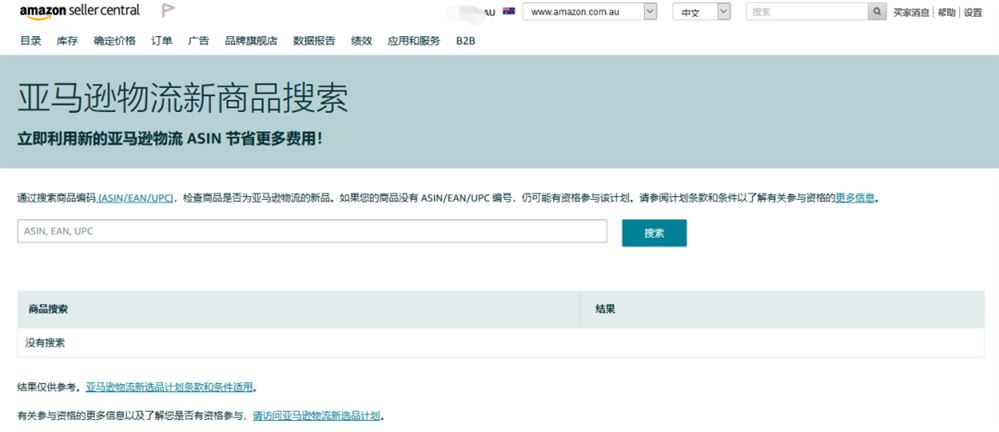The width and height of the screenshot is (999, 432).
Task: Click the teal 搜索 button
Action: (x=654, y=233)
